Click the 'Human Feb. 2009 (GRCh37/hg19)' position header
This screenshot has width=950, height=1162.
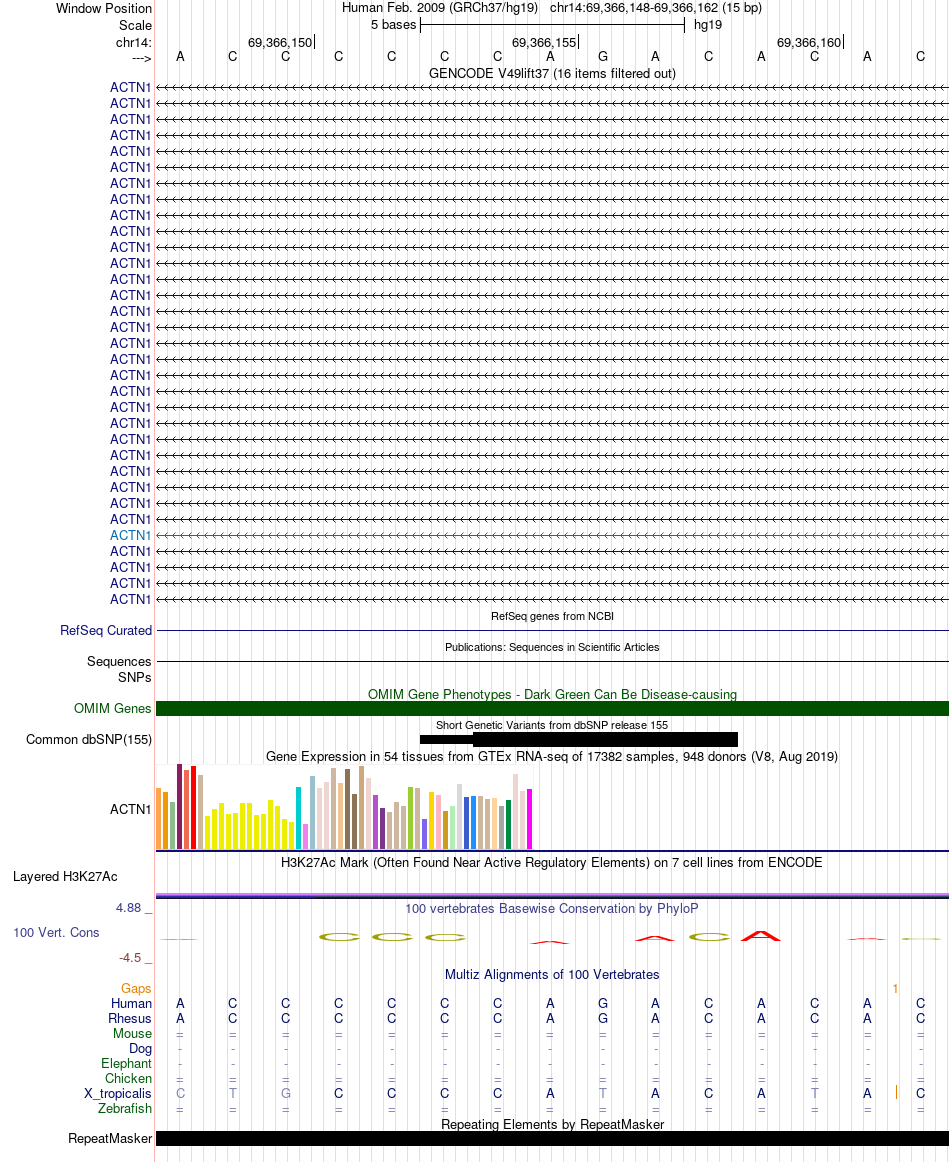pyautogui.click(x=440, y=8)
